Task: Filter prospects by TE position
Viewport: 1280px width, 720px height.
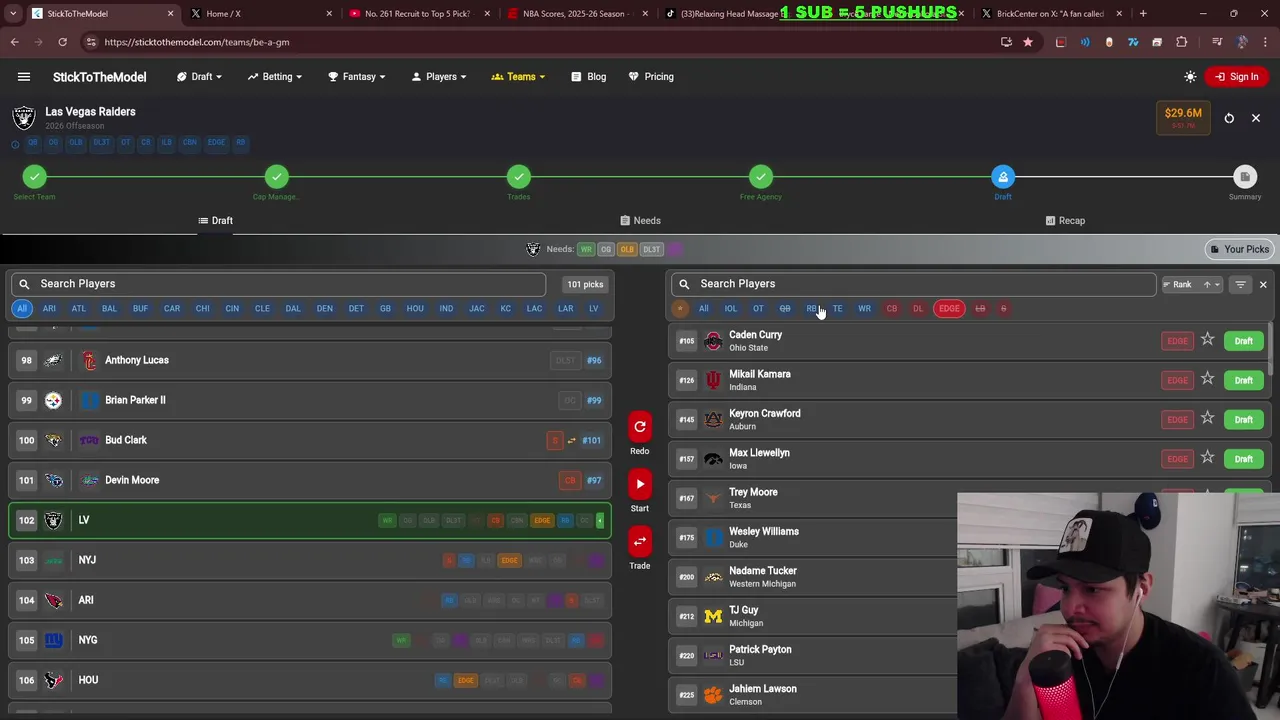Action: pyautogui.click(x=837, y=308)
